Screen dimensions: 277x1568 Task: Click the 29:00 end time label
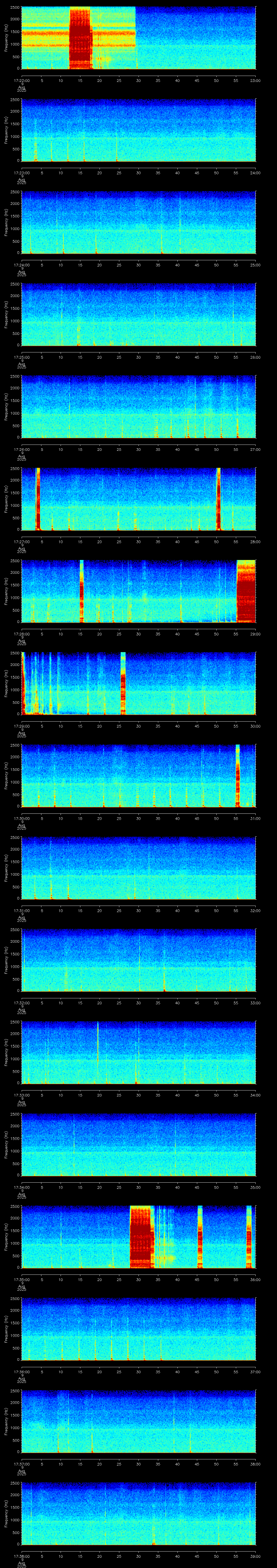(x=255, y=634)
